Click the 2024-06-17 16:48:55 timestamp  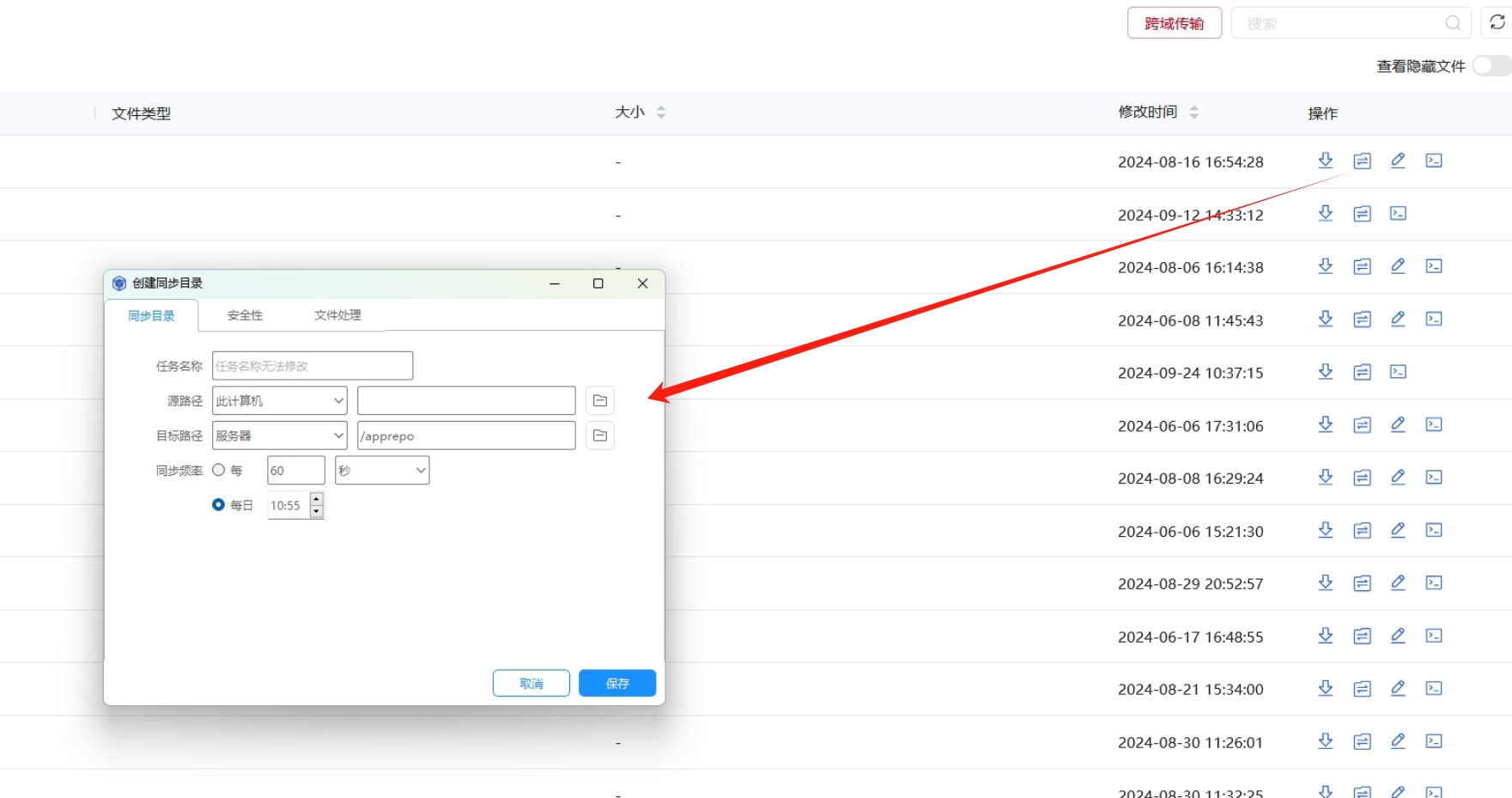[1190, 637]
